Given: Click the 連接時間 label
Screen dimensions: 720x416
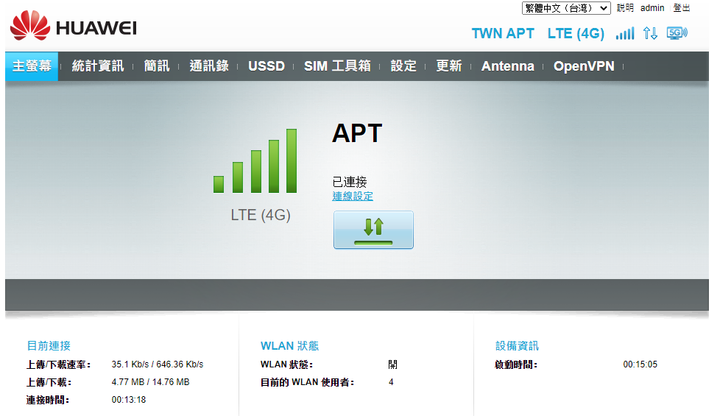Looking at the screenshot, I should click(47, 400).
